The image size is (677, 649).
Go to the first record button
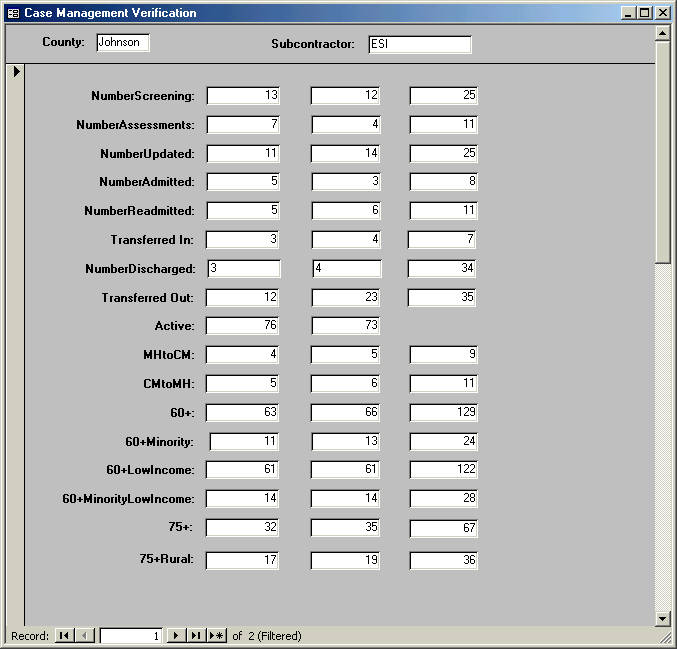(64, 636)
